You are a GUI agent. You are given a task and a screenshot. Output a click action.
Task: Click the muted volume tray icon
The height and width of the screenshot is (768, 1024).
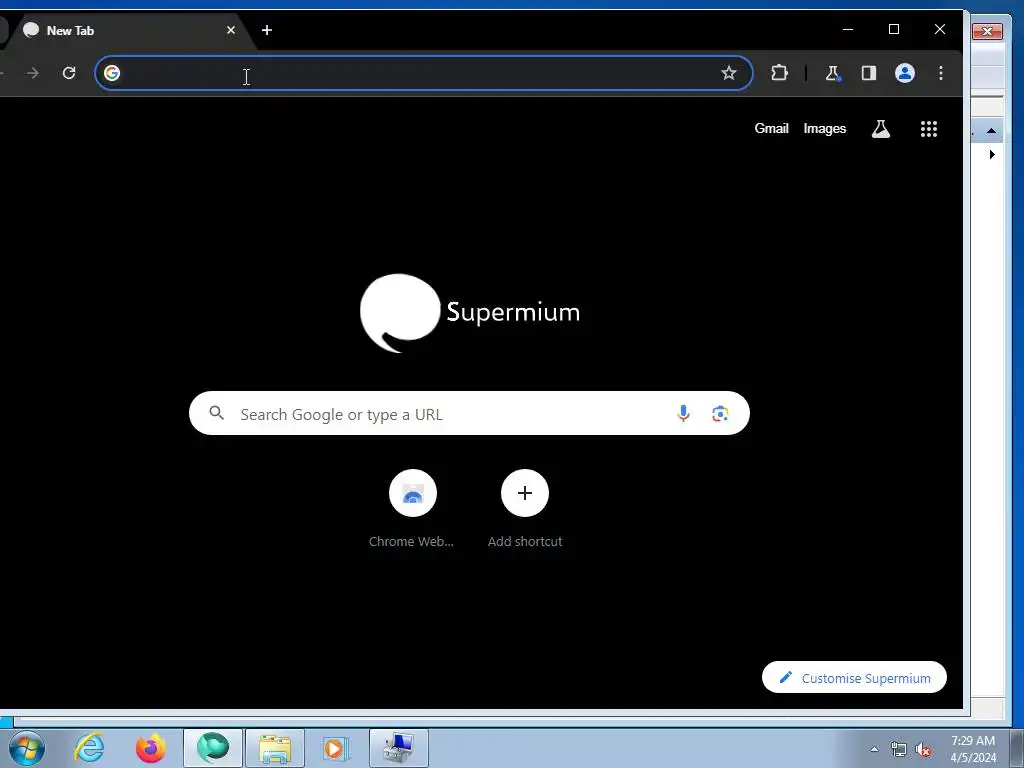point(923,750)
